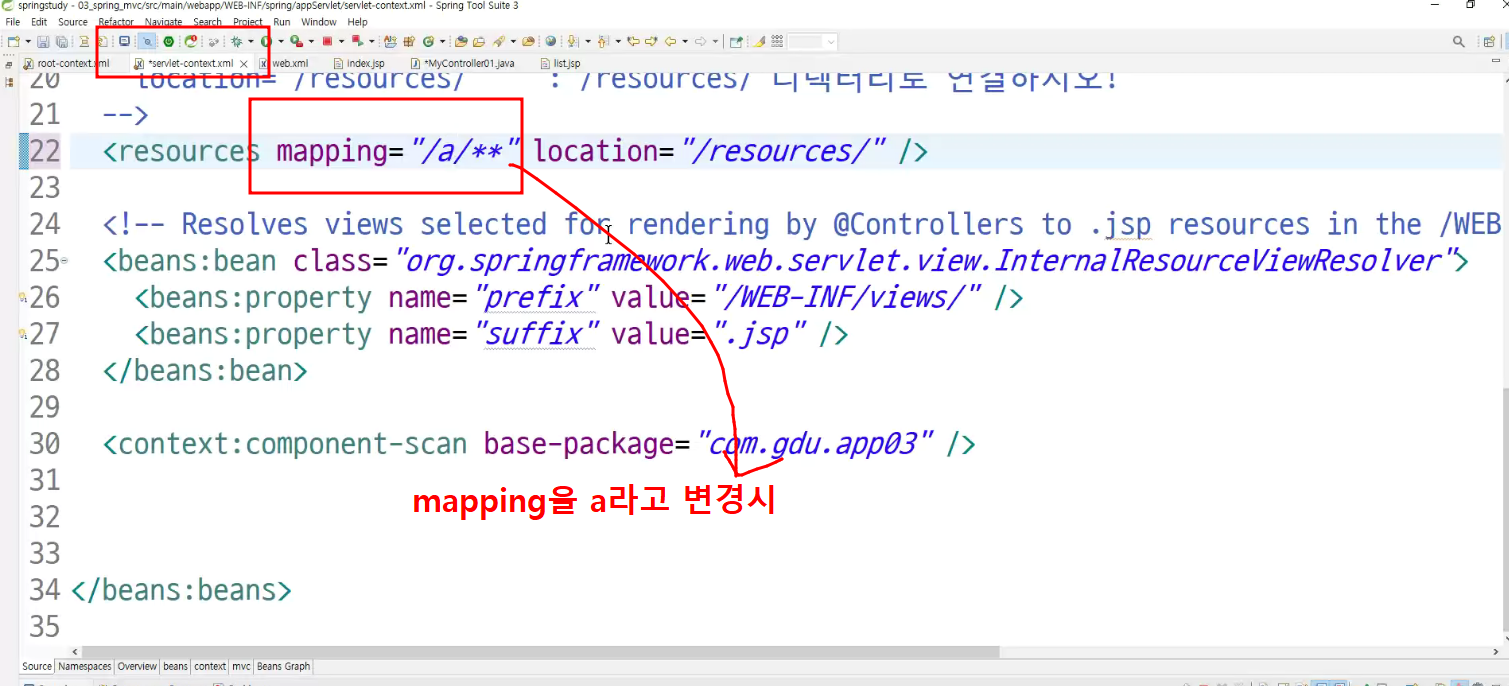Click the Next Annotation arrow icon
1509x686 pixels.
pyautogui.click(x=572, y=41)
